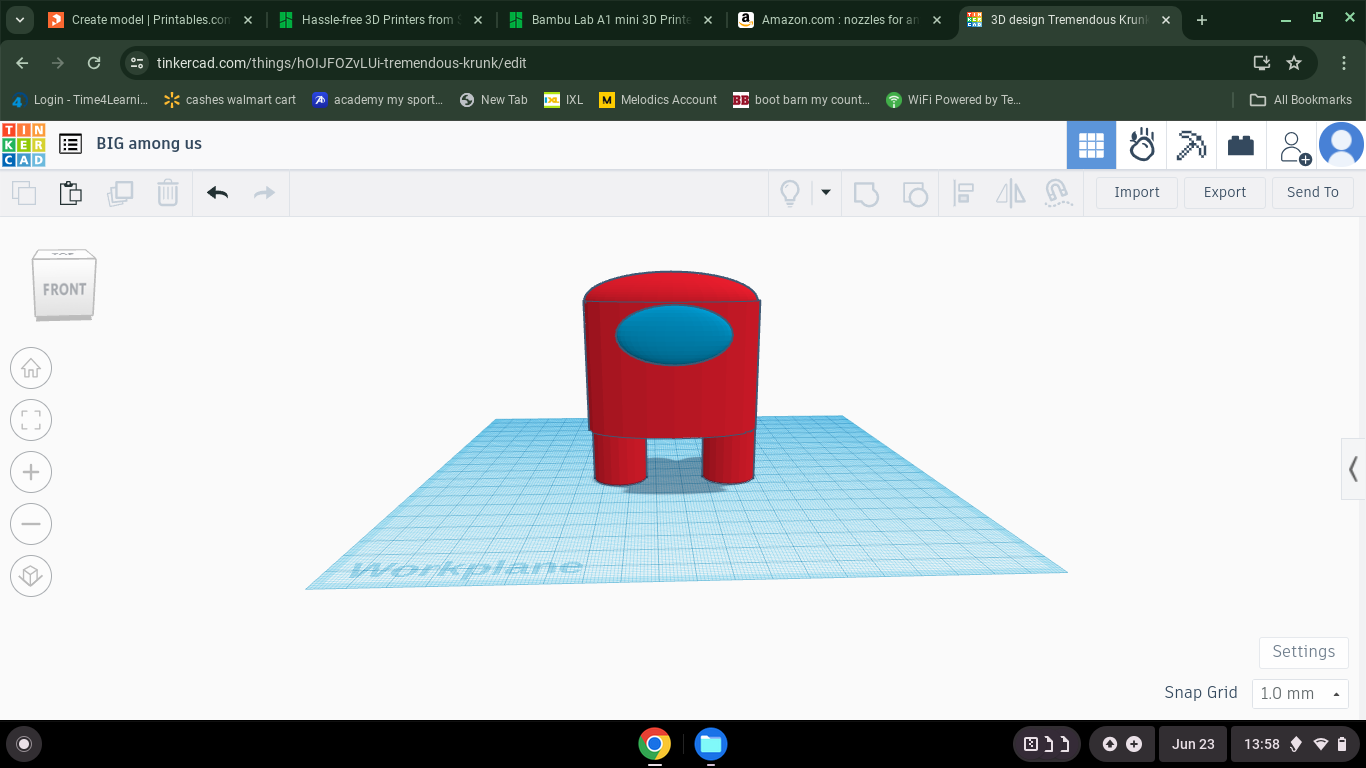This screenshot has width=1366, height=768.
Task: Click the Mirror tool icon
Action: tap(1011, 193)
